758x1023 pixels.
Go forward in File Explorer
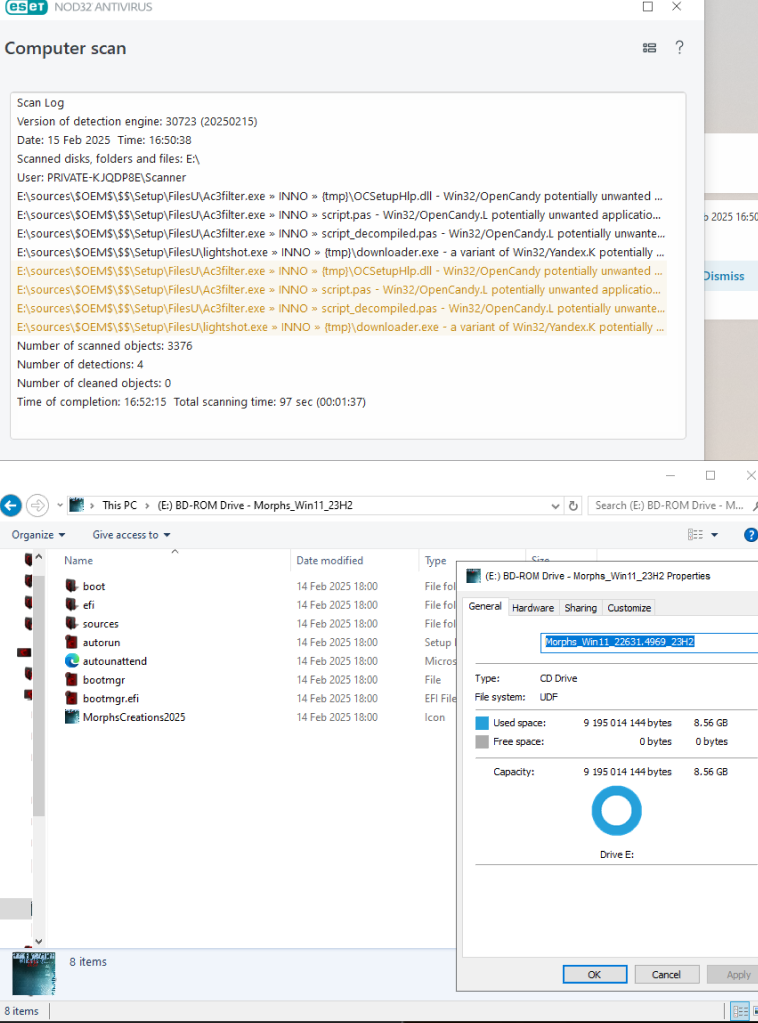coord(38,505)
